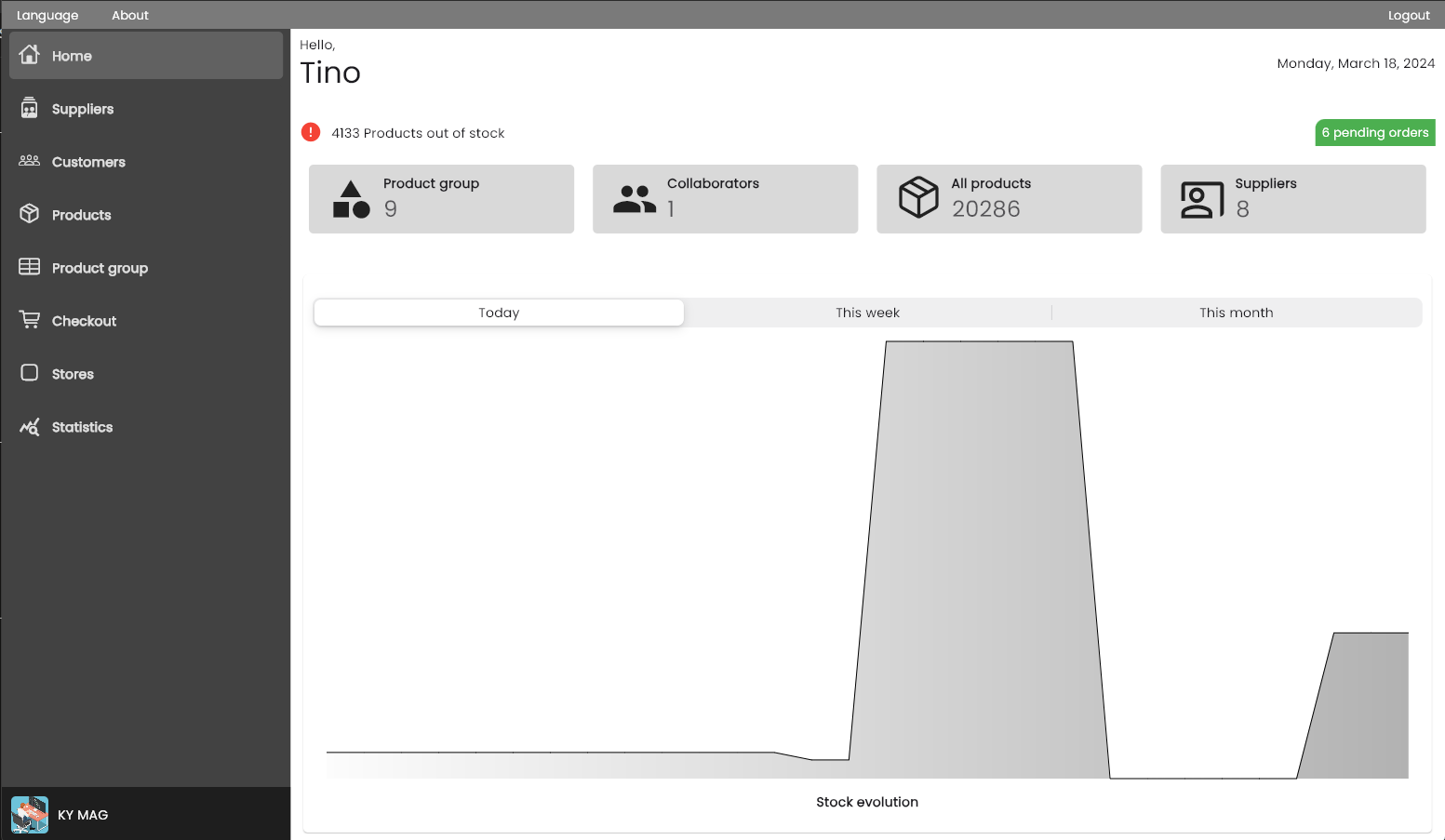Click the Logout link
This screenshot has height=840, width=1445.
(x=1409, y=15)
